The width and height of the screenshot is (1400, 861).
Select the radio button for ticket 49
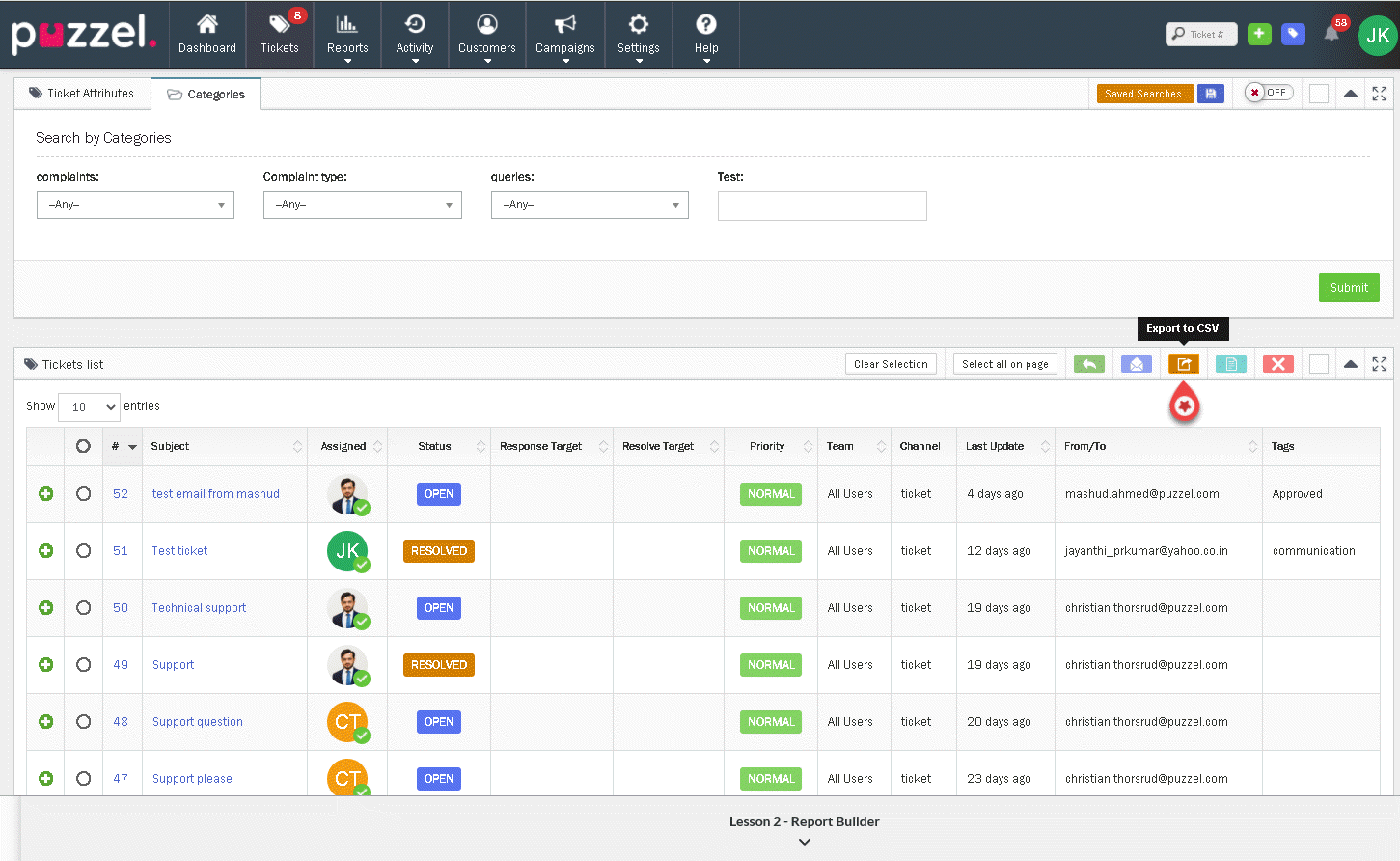coord(84,665)
